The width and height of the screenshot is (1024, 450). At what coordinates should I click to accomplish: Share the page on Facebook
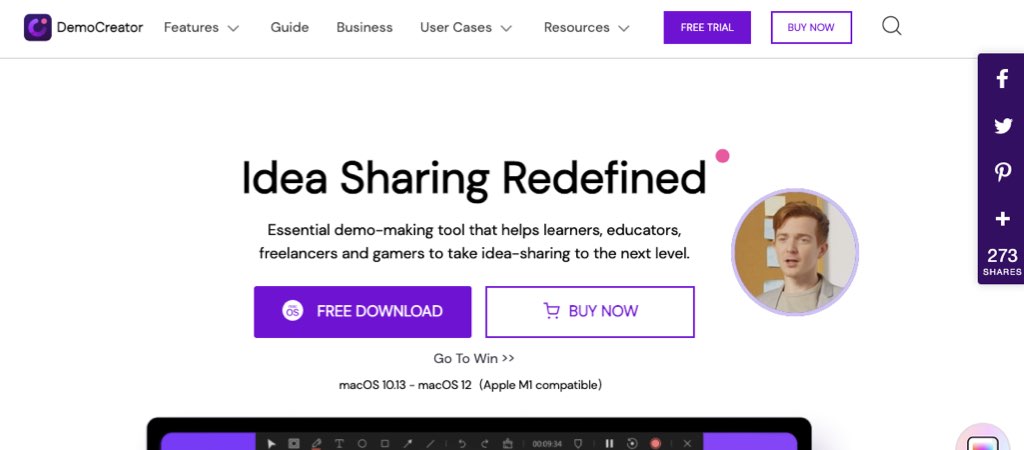click(1002, 79)
